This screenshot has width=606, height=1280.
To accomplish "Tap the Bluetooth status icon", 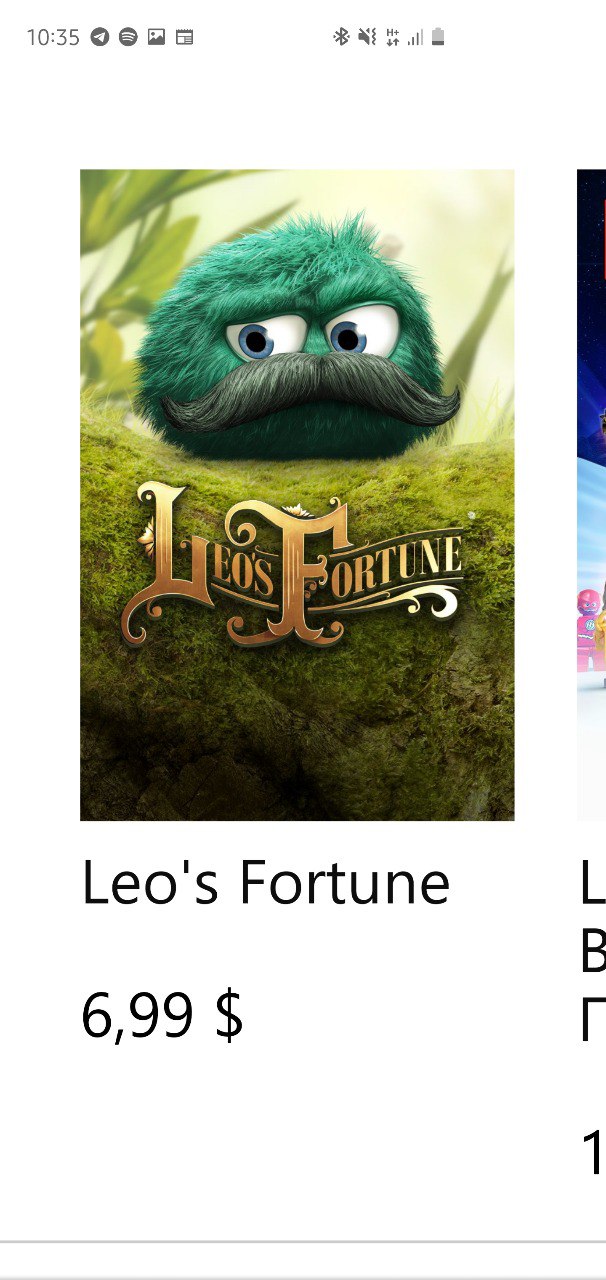I will (x=341, y=38).
